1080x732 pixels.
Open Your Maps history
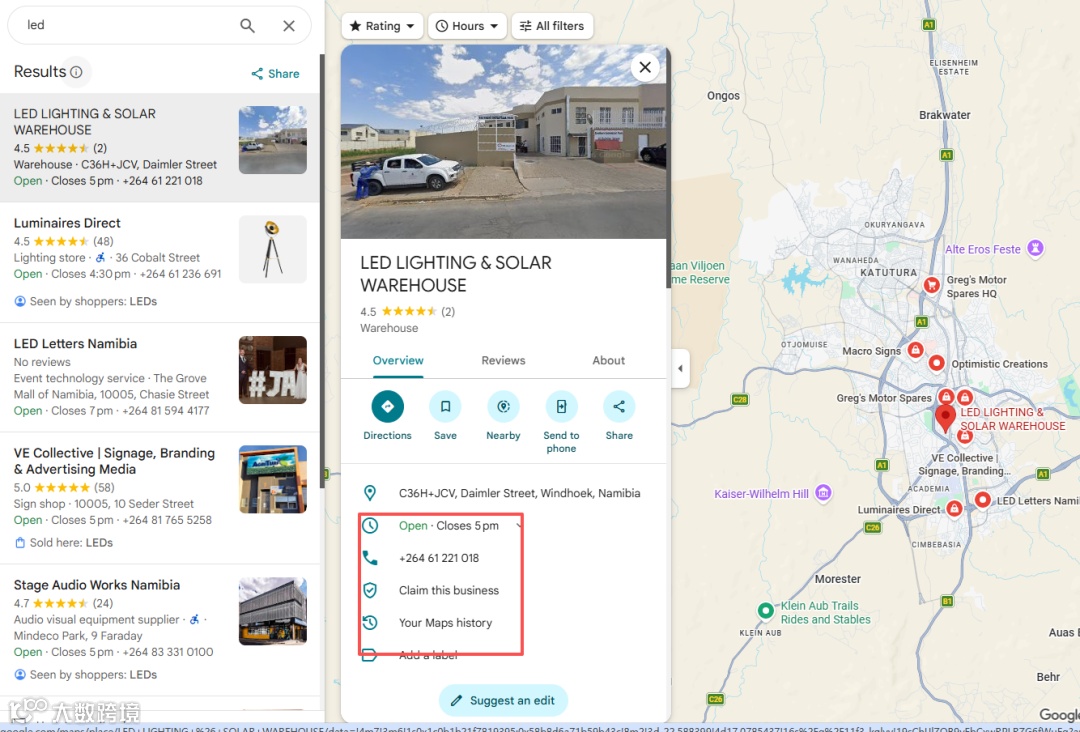(445, 623)
